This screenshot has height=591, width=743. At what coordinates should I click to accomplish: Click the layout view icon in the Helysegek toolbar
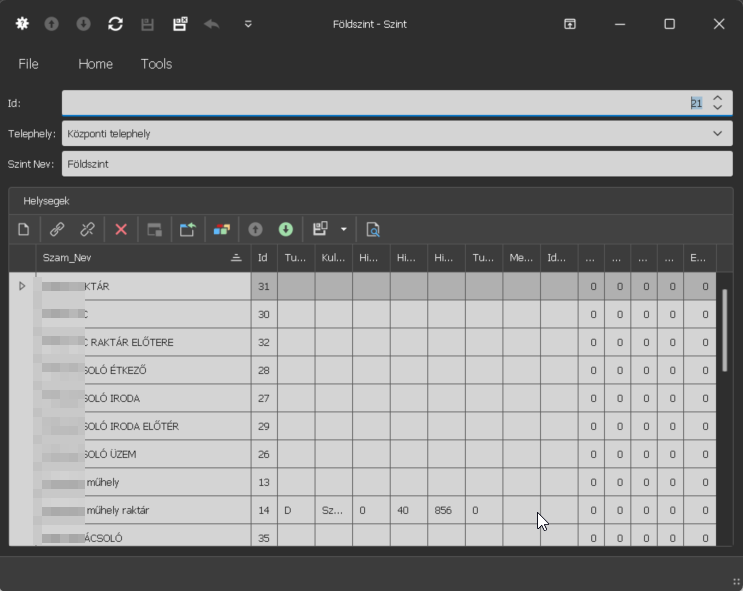click(320, 229)
